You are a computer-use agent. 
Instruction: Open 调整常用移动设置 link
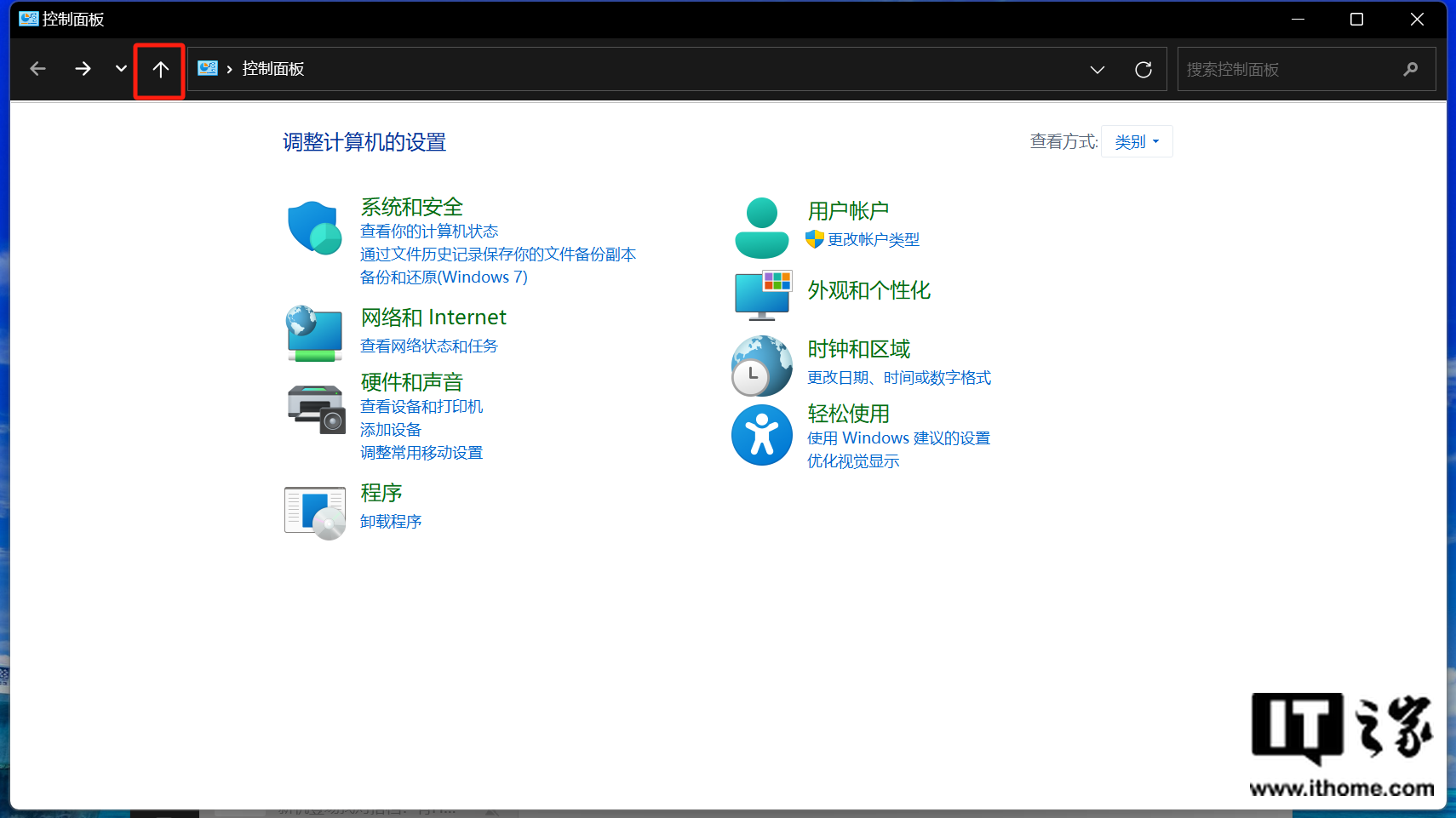pyautogui.click(x=421, y=453)
